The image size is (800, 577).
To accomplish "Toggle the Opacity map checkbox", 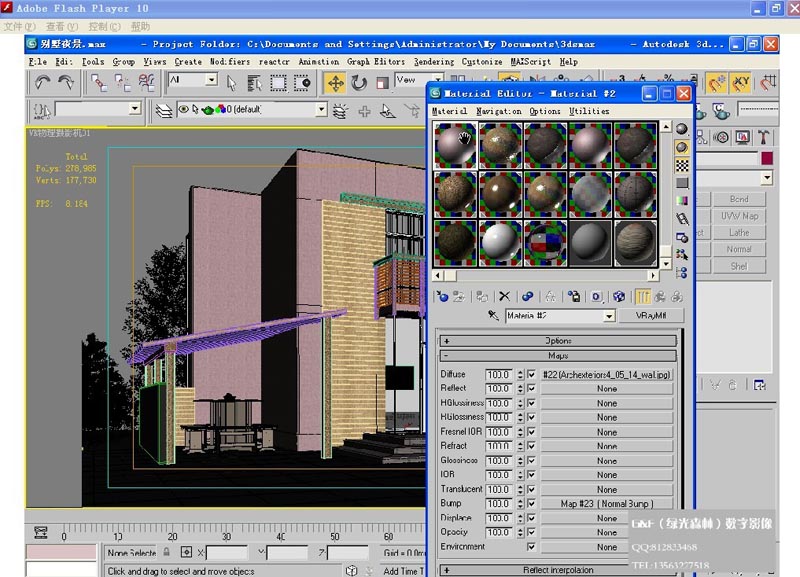I will pyautogui.click(x=531, y=532).
